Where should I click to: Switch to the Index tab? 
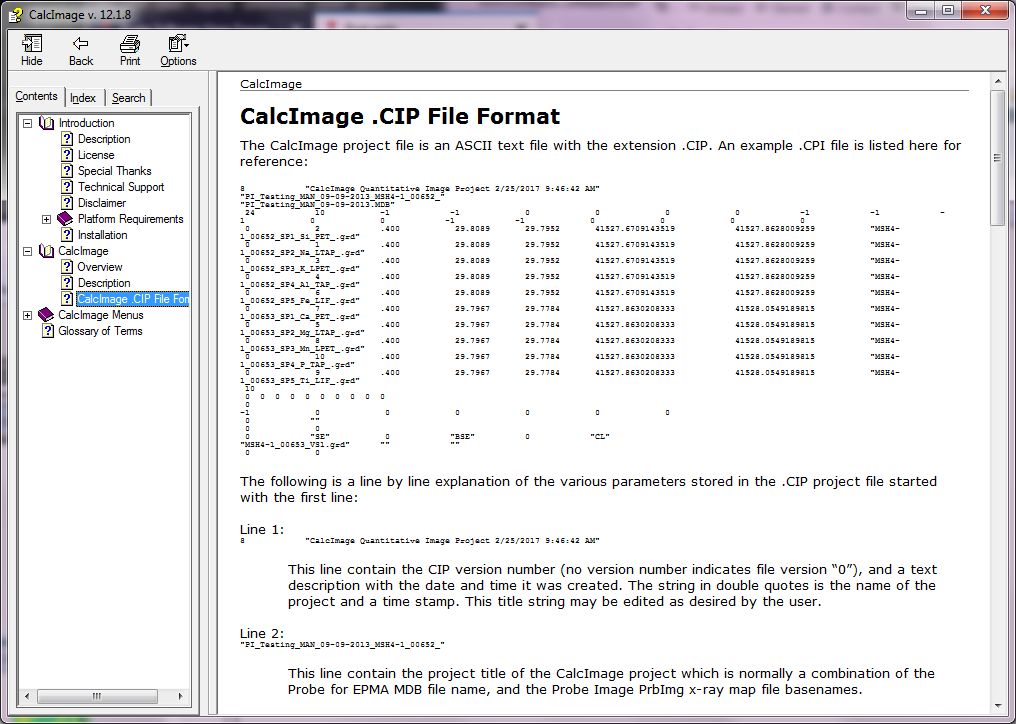click(83, 98)
